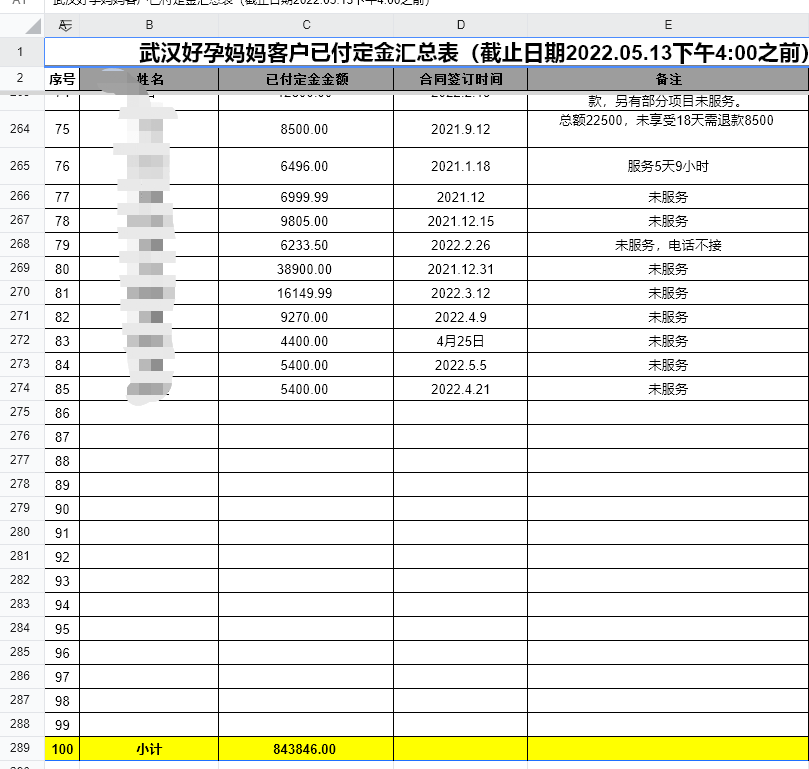Screen dimensions: 809x769
Task: Select the 5400.00 cell dated 2022.5.5
Action: 306,365
